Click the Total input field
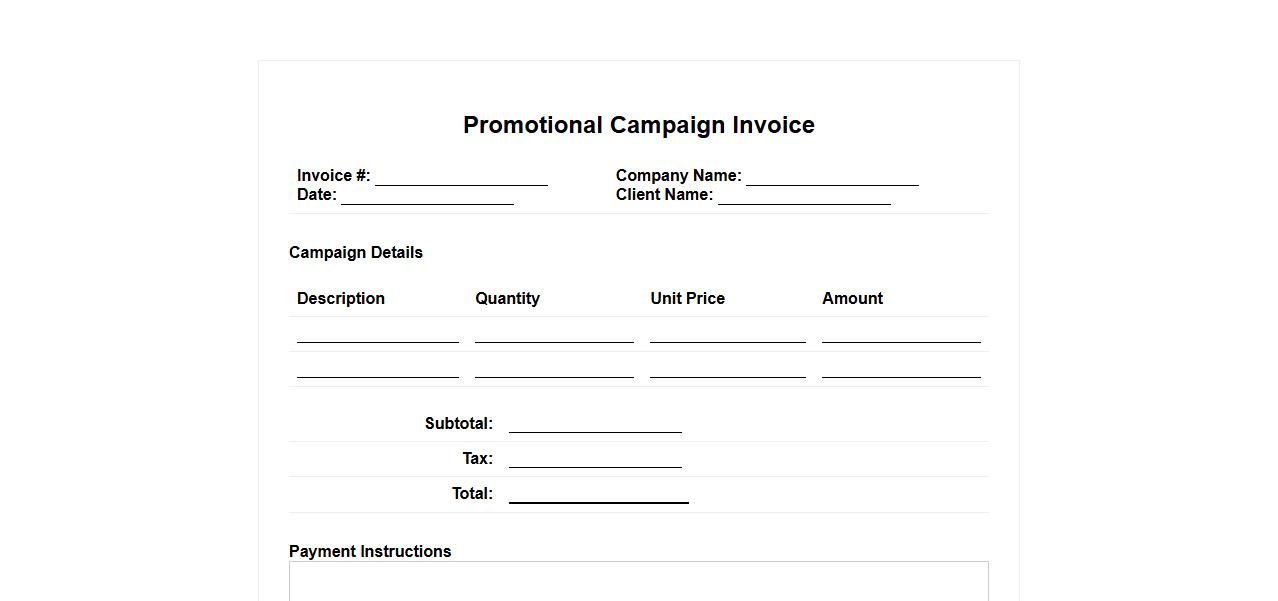This screenshot has width=1278, height=601. tap(598, 494)
